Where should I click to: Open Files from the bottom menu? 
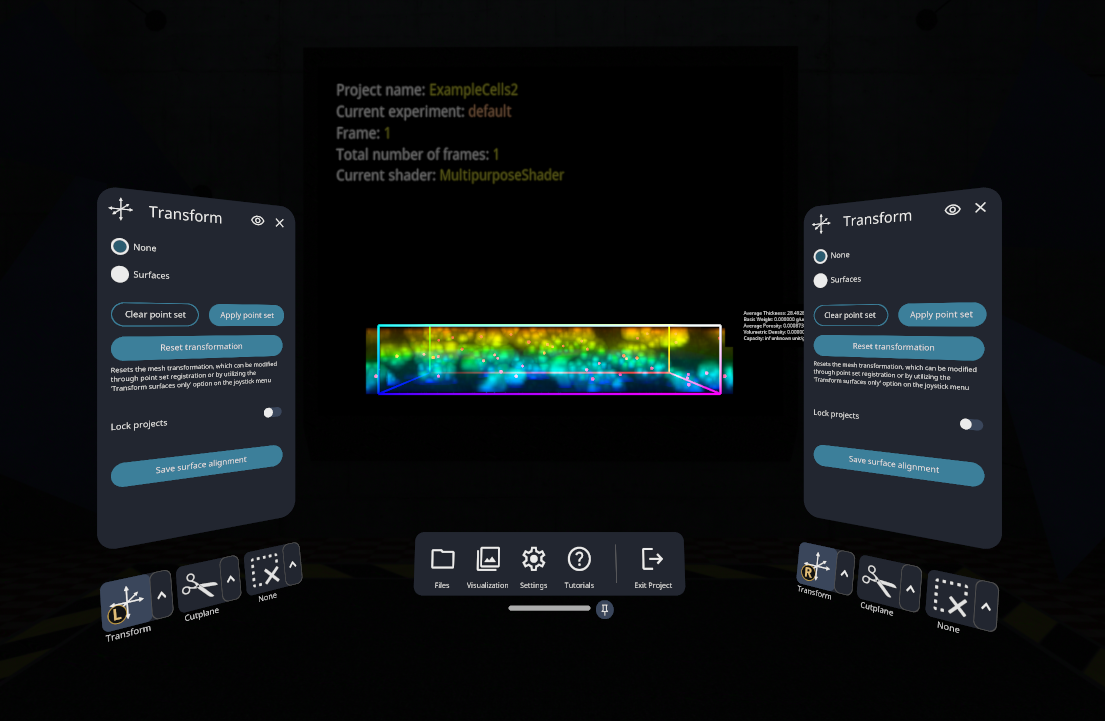click(x=442, y=567)
